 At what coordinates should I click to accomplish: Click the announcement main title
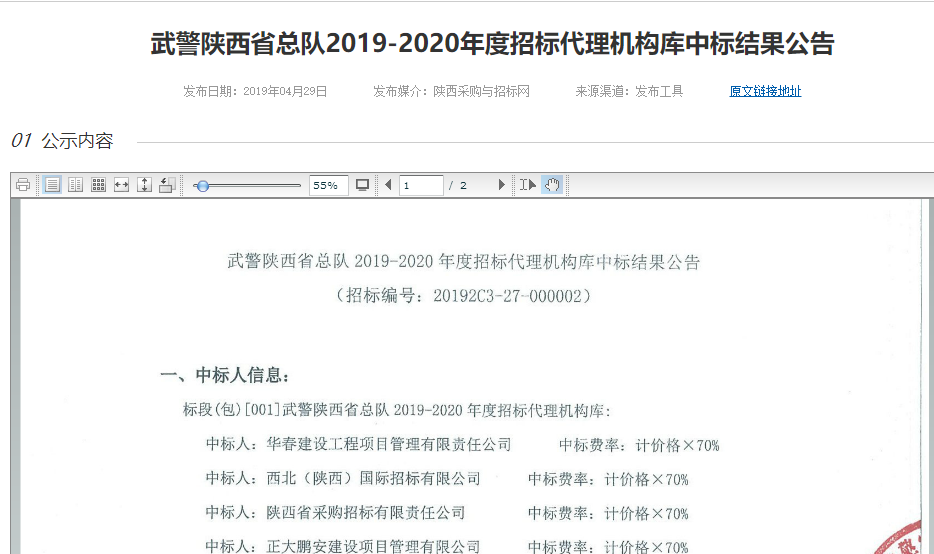pyautogui.click(x=491, y=44)
